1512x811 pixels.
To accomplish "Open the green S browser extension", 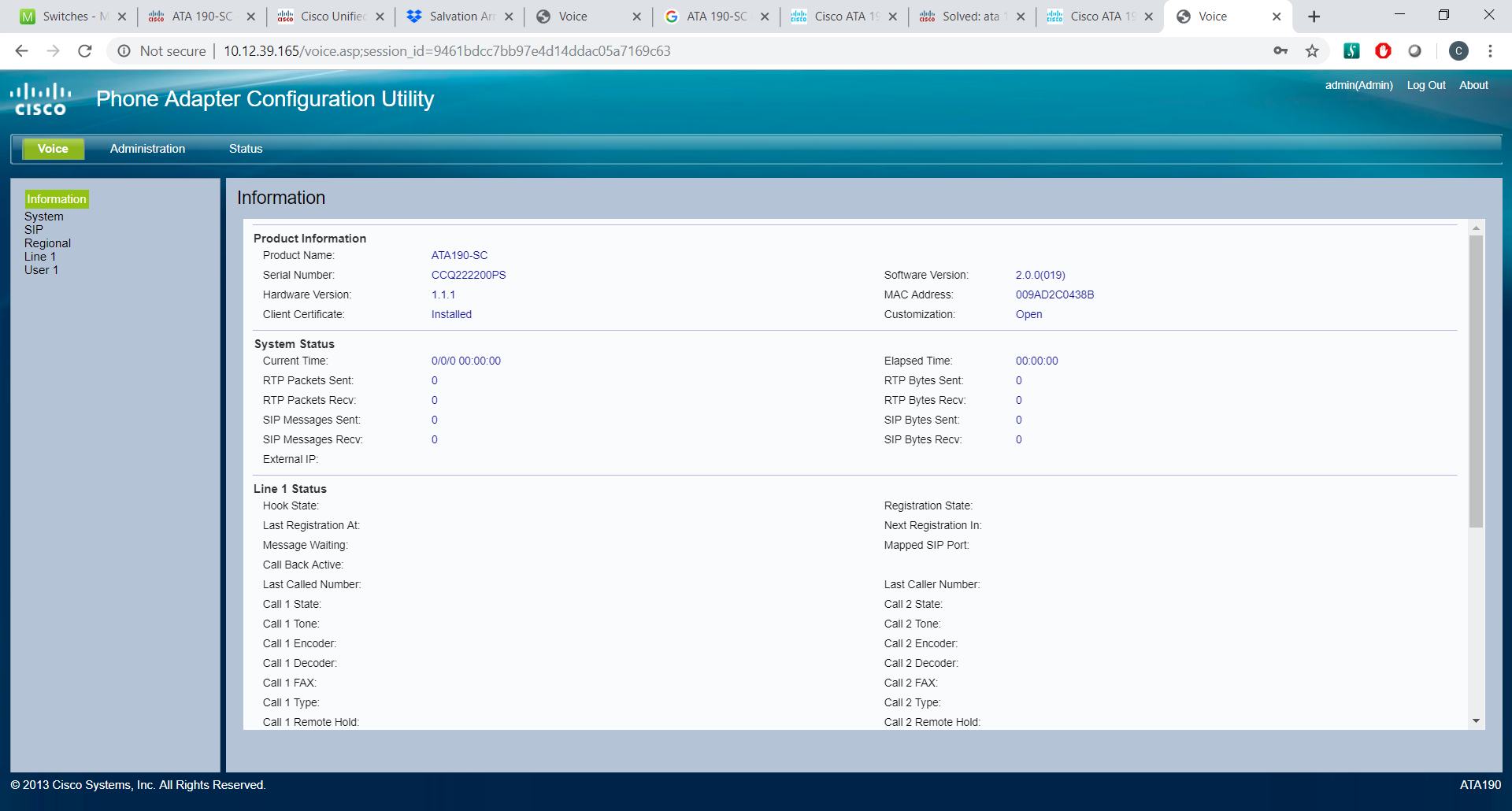I will (x=1352, y=51).
